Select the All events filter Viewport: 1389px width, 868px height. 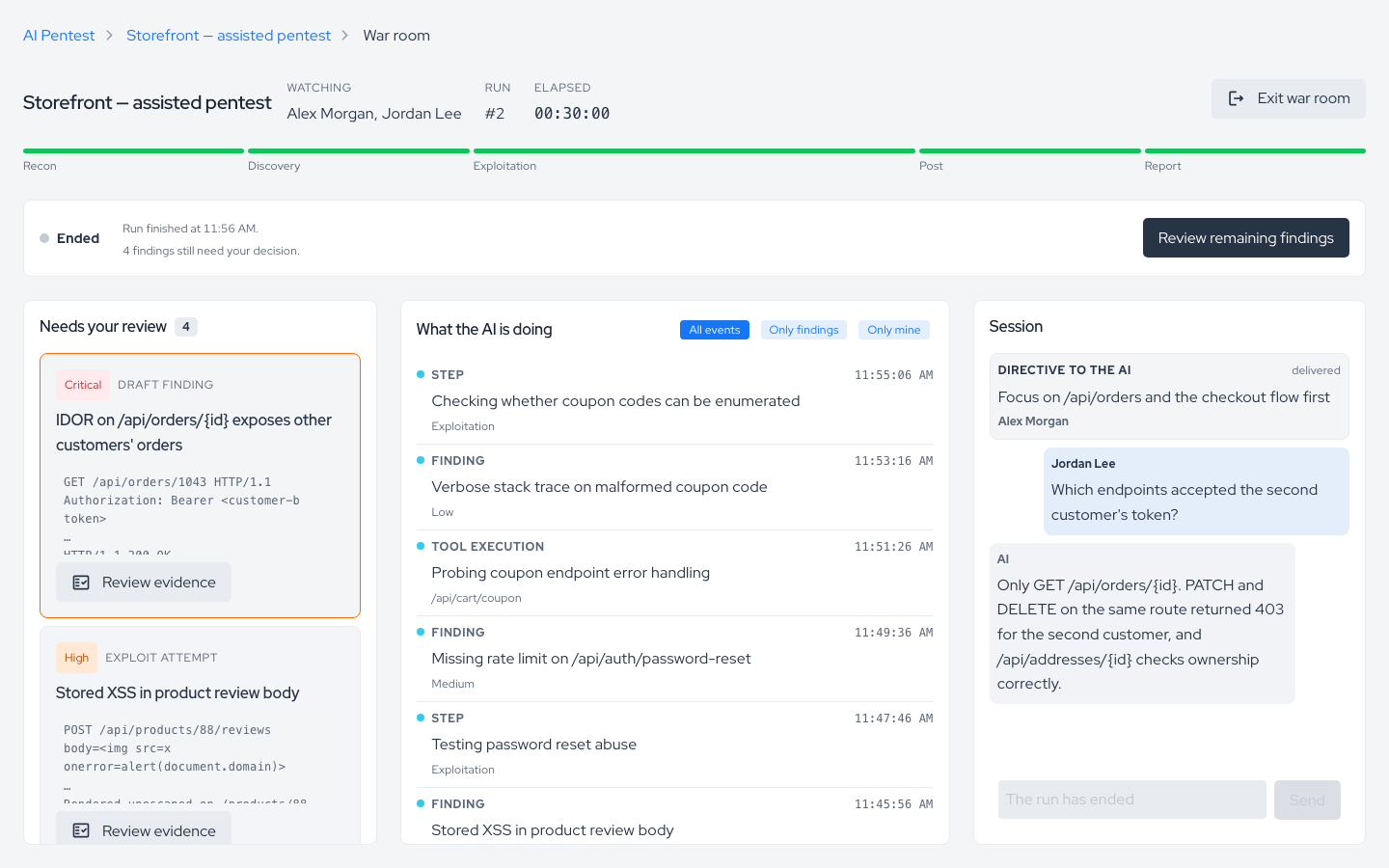pyautogui.click(x=715, y=330)
